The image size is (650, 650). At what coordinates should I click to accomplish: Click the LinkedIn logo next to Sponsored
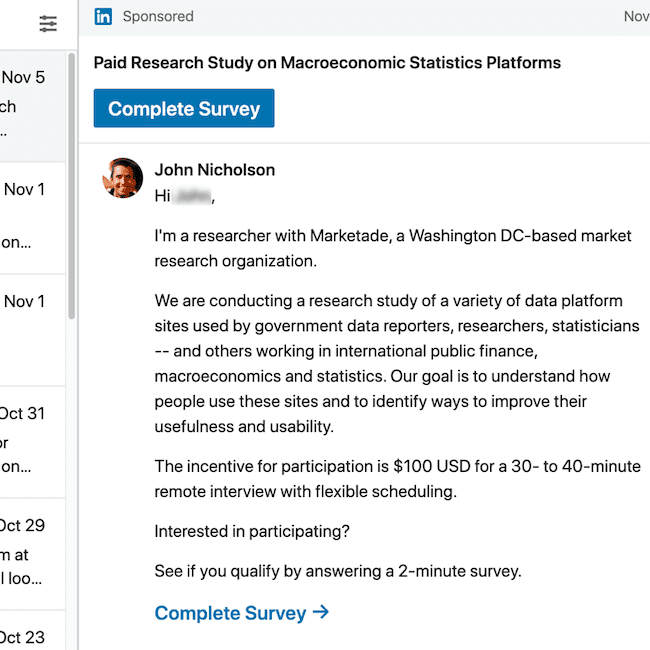pos(103,17)
